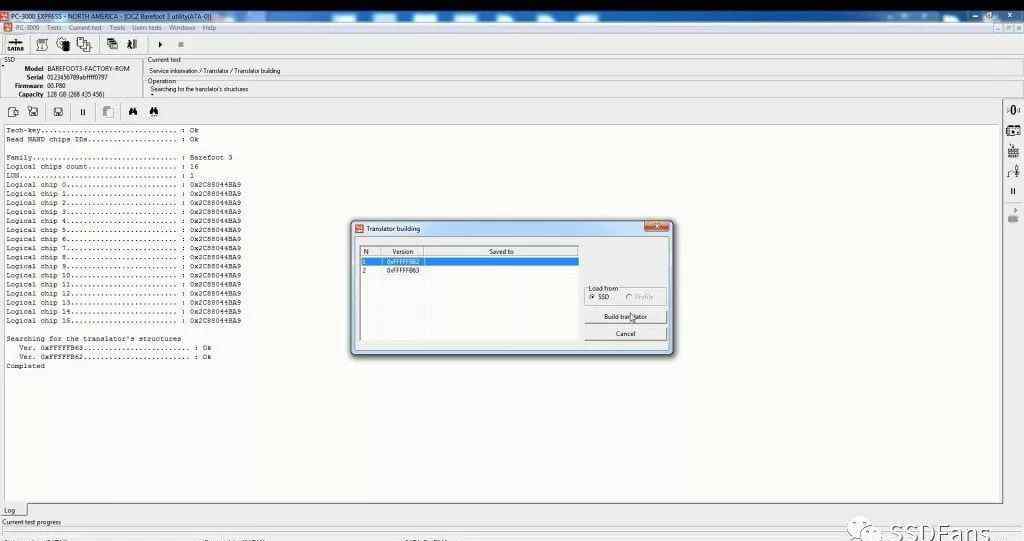Click the N column header
1024x541 pixels.
[x=370, y=252]
